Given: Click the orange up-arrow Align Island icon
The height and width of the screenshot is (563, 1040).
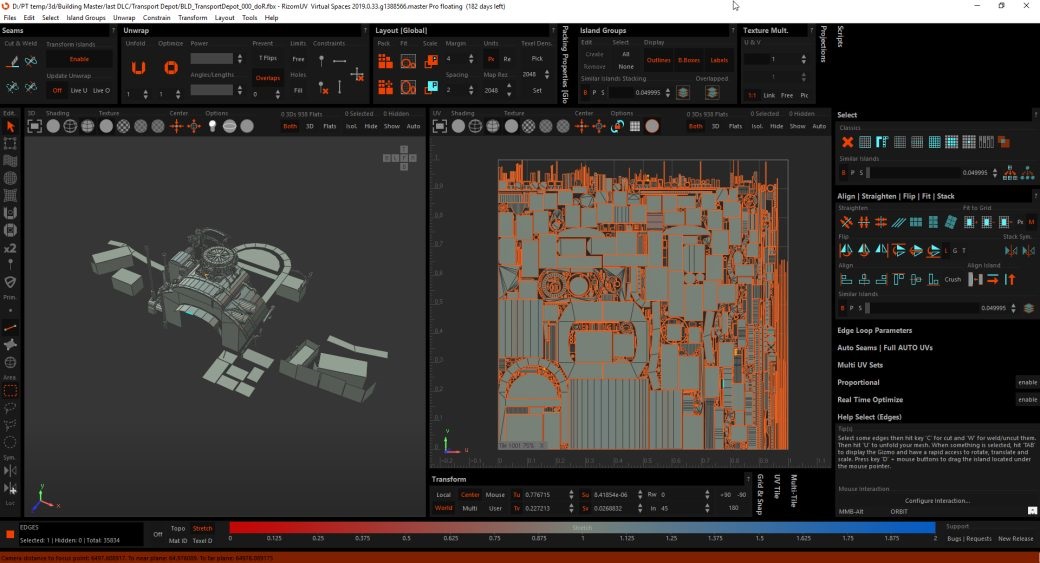Looking at the screenshot, I should point(1010,280).
